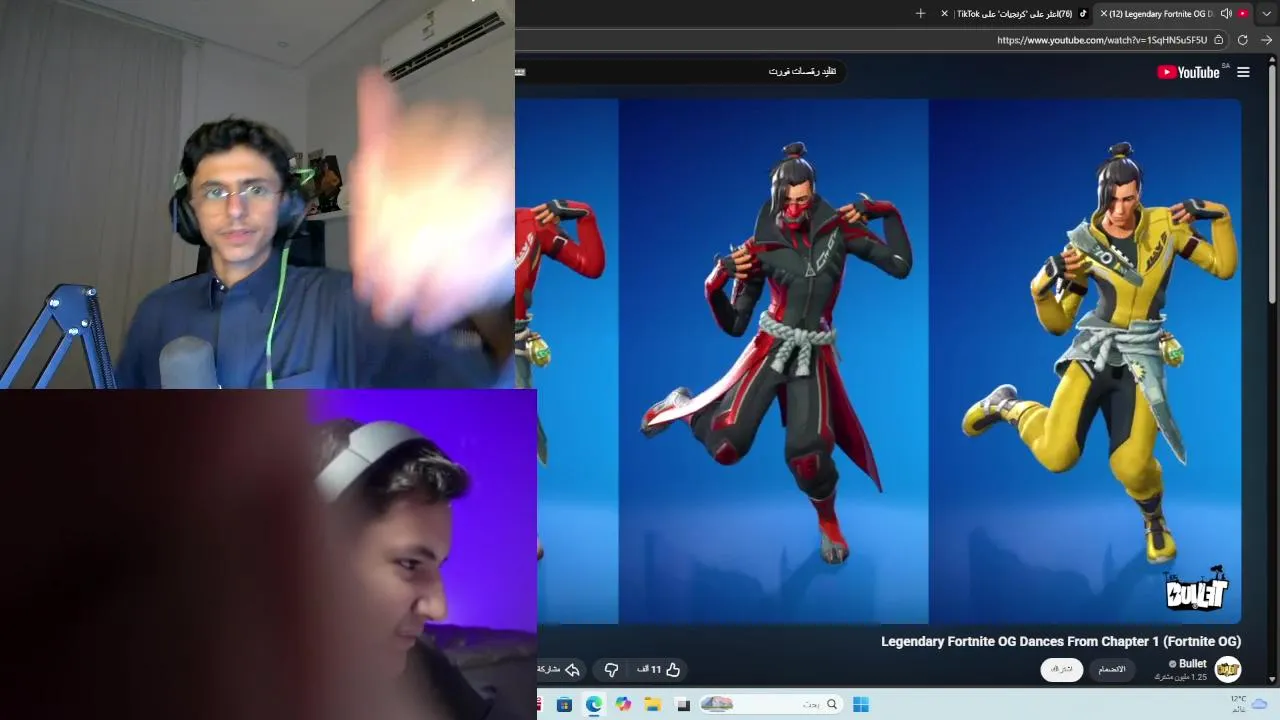This screenshot has height=720, width=1280.
Task: Close the Legendary Fortnite OG tab
Action: point(1104,14)
